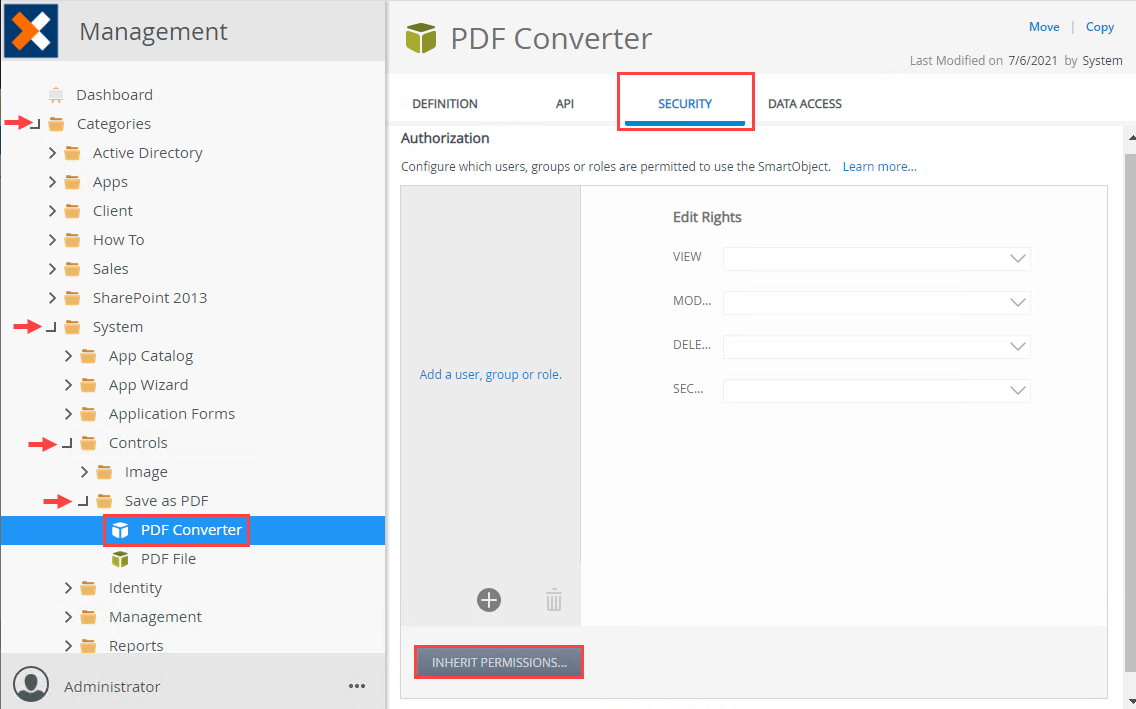This screenshot has width=1136, height=709.
Task: Select the SECURITY tab
Action: pyautogui.click(x=685, y=104)
